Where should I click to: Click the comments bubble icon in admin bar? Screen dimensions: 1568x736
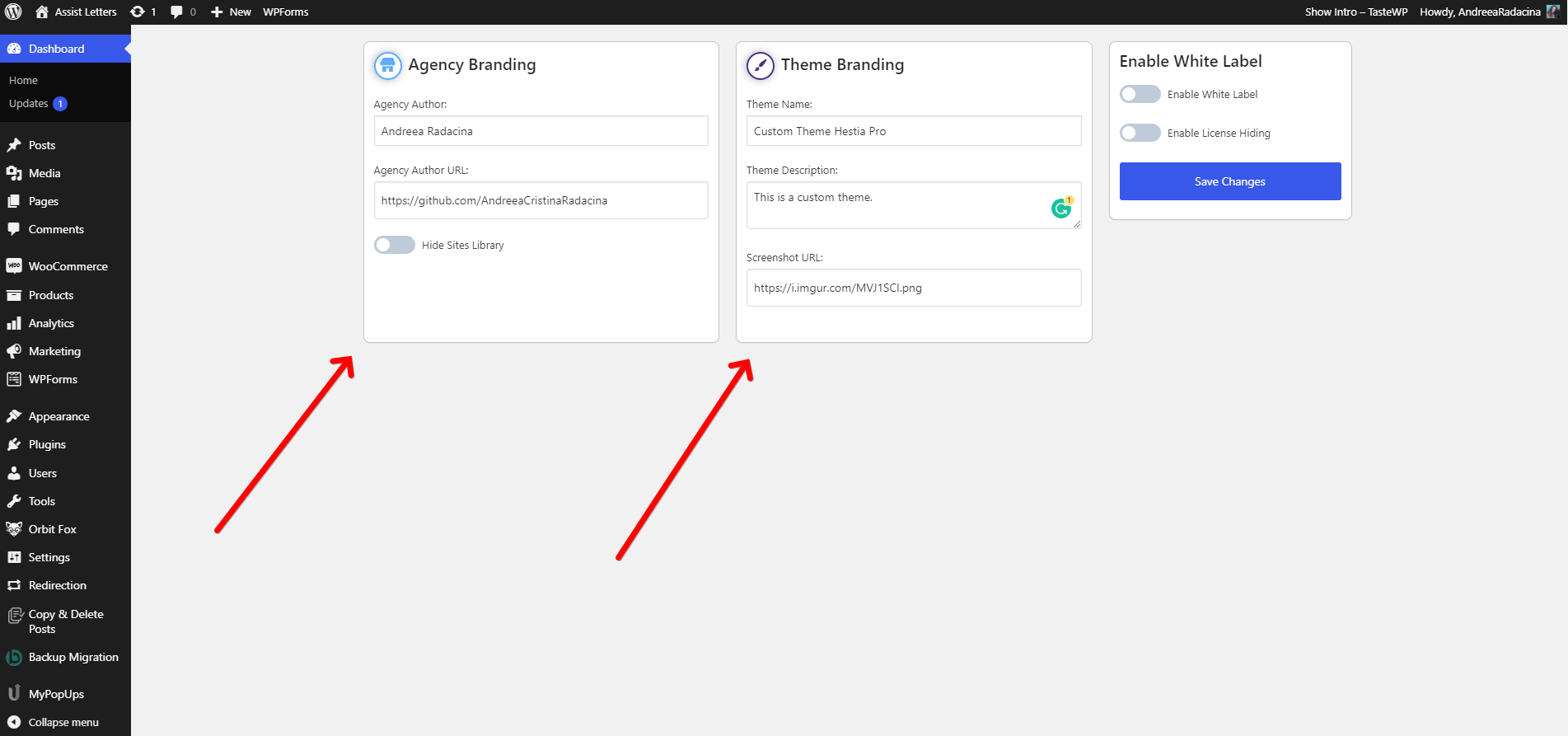click(x=177, y=12)
